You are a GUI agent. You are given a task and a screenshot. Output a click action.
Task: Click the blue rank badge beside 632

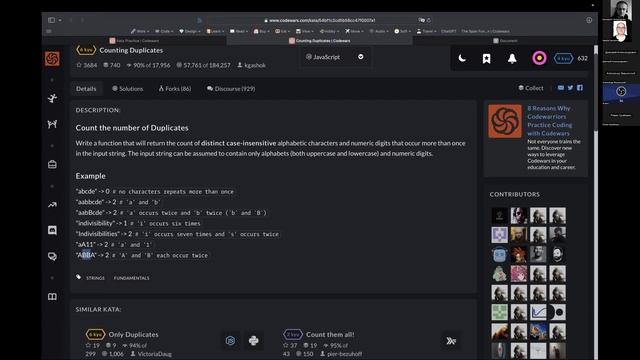(x=563, y=58)
